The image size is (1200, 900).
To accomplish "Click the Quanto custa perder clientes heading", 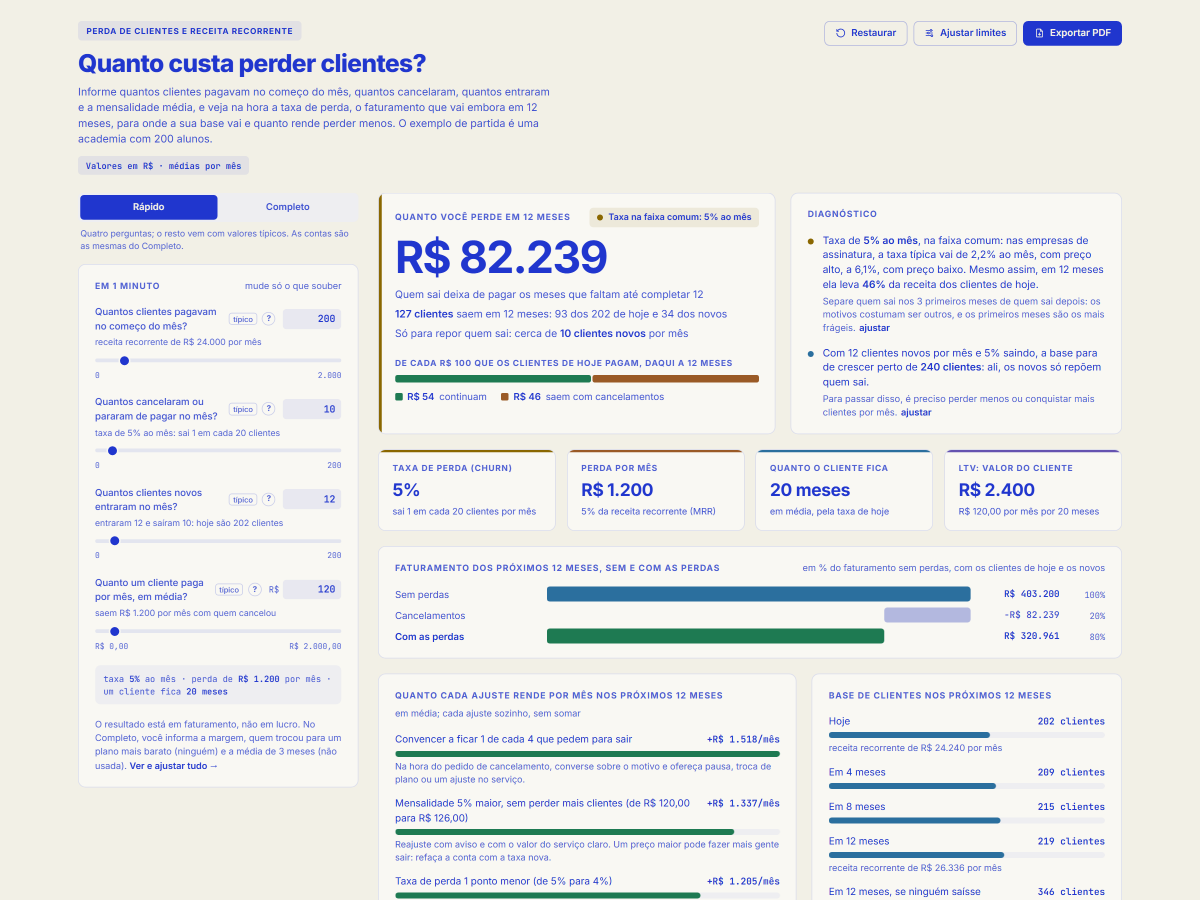I will (252, 63).
